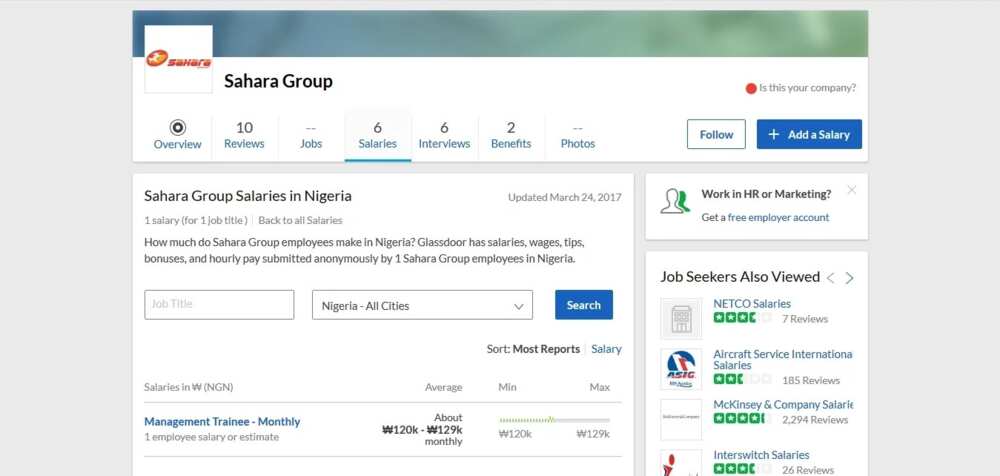Click the Sahara Group company name heading
The height and width of the screenshot is (476, 1000).
pos(278,81)
